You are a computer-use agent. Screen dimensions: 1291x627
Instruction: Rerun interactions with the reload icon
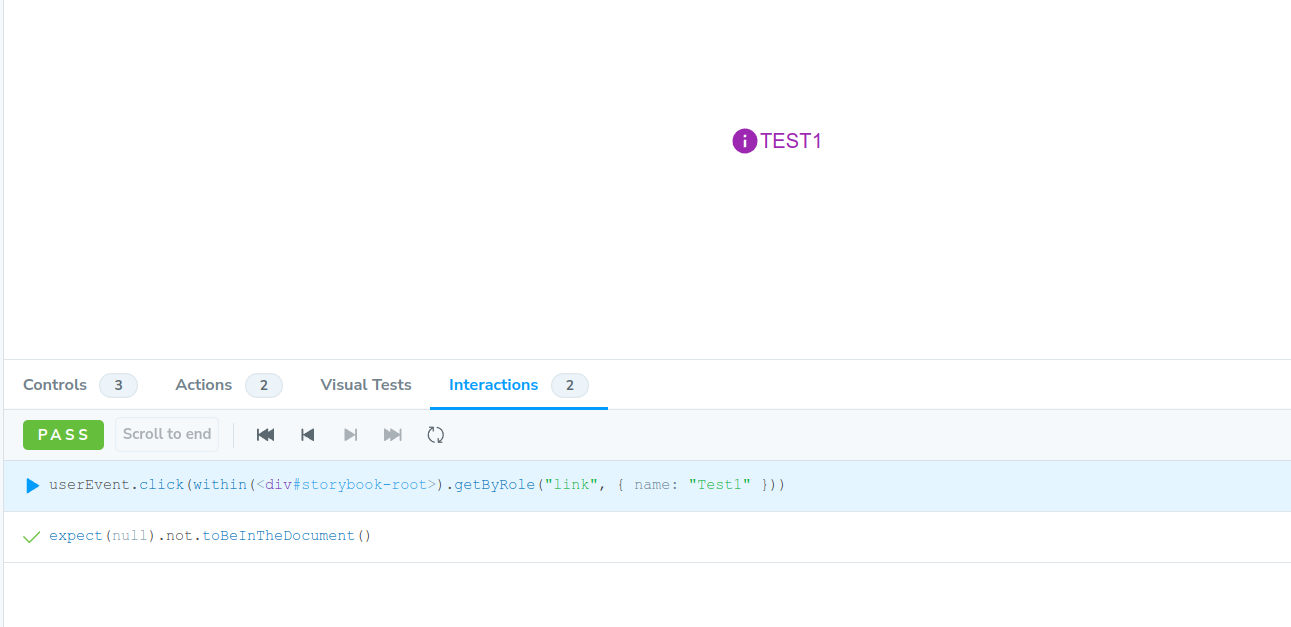(435, 435)
